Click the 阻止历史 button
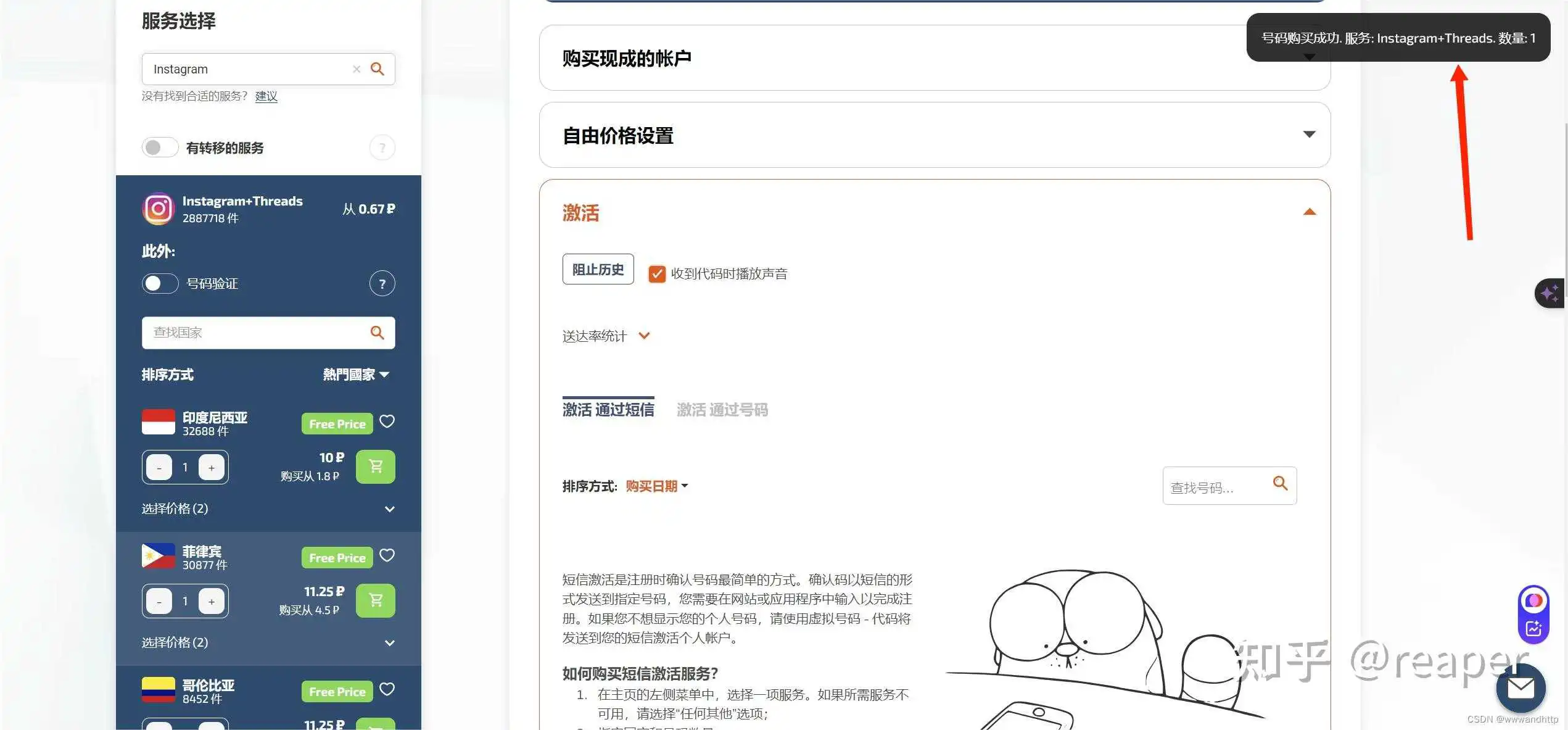 point(597,270)
